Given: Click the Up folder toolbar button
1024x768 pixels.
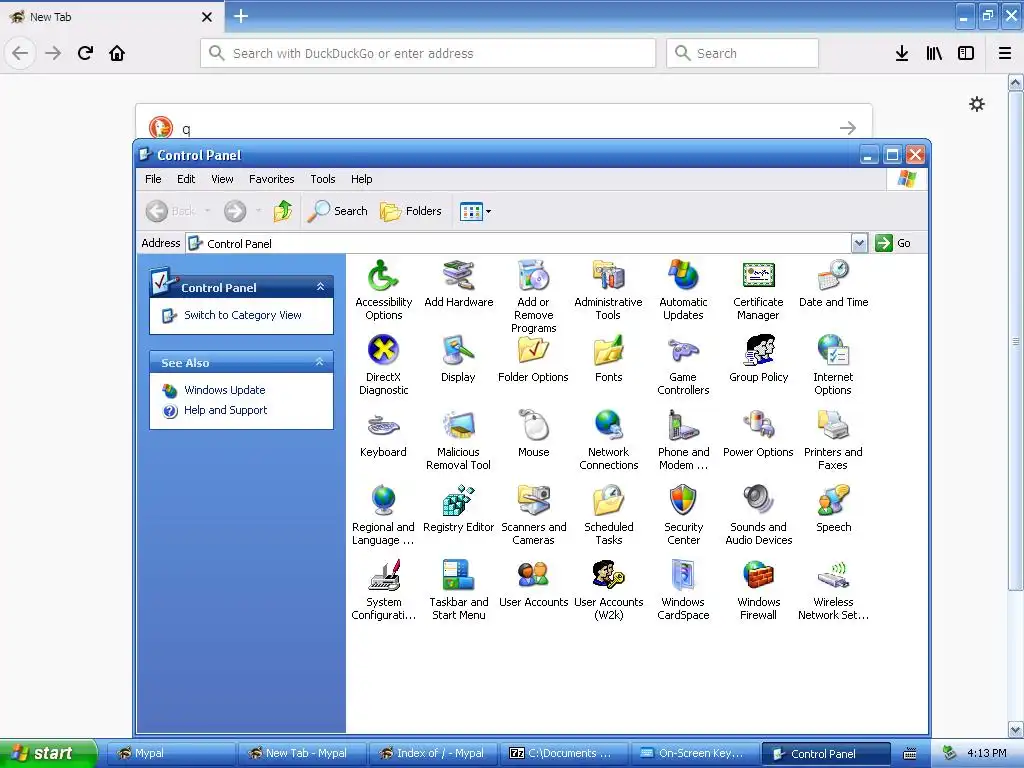Looking at the screenshot, I should pyautogui.click(x=283, y=211).
